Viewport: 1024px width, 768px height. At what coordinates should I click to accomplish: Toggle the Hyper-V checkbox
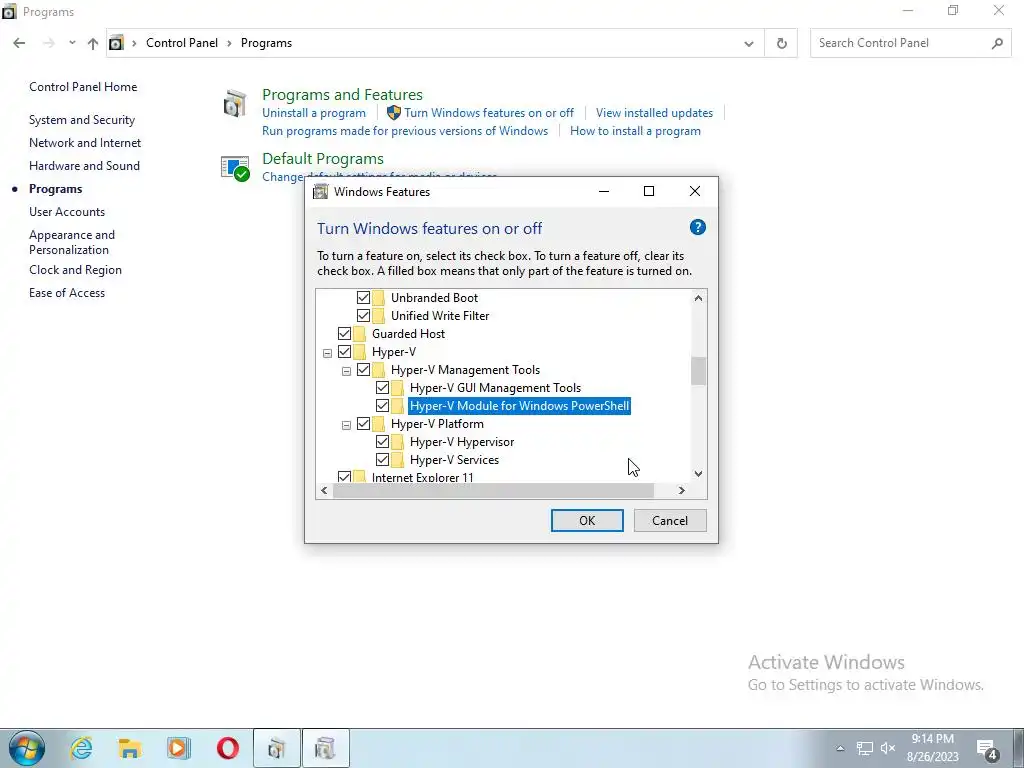click(344, 351)
